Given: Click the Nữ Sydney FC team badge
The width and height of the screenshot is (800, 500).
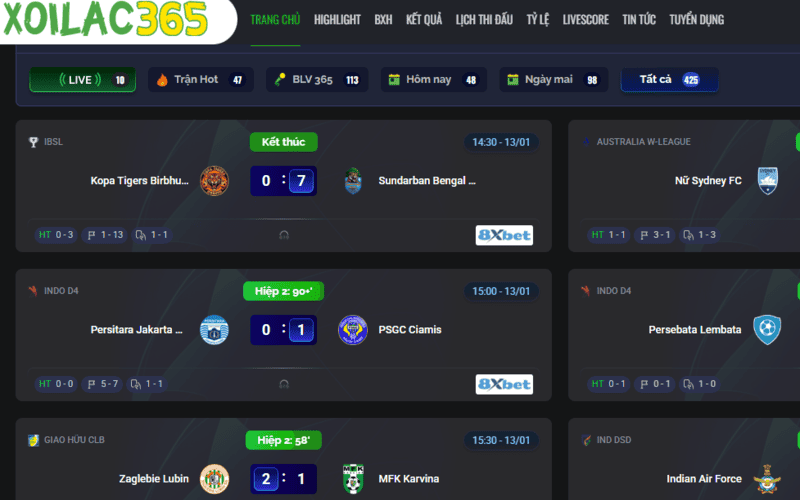Looking at the screenshot, I should click(767, 181).
